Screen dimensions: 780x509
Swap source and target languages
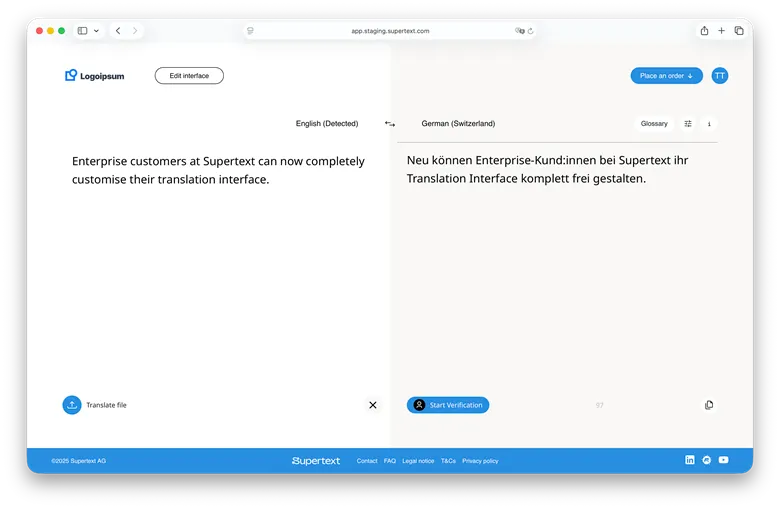(390, 124)
